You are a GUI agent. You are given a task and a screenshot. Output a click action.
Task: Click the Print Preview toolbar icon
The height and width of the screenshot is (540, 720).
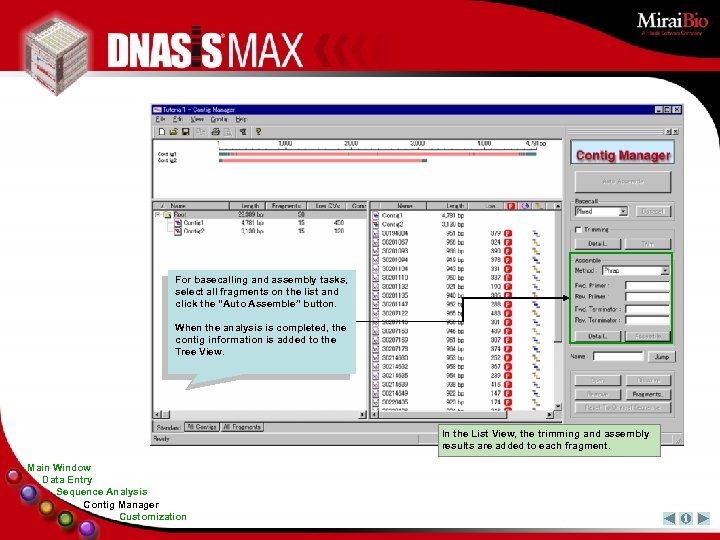point(228,132)
